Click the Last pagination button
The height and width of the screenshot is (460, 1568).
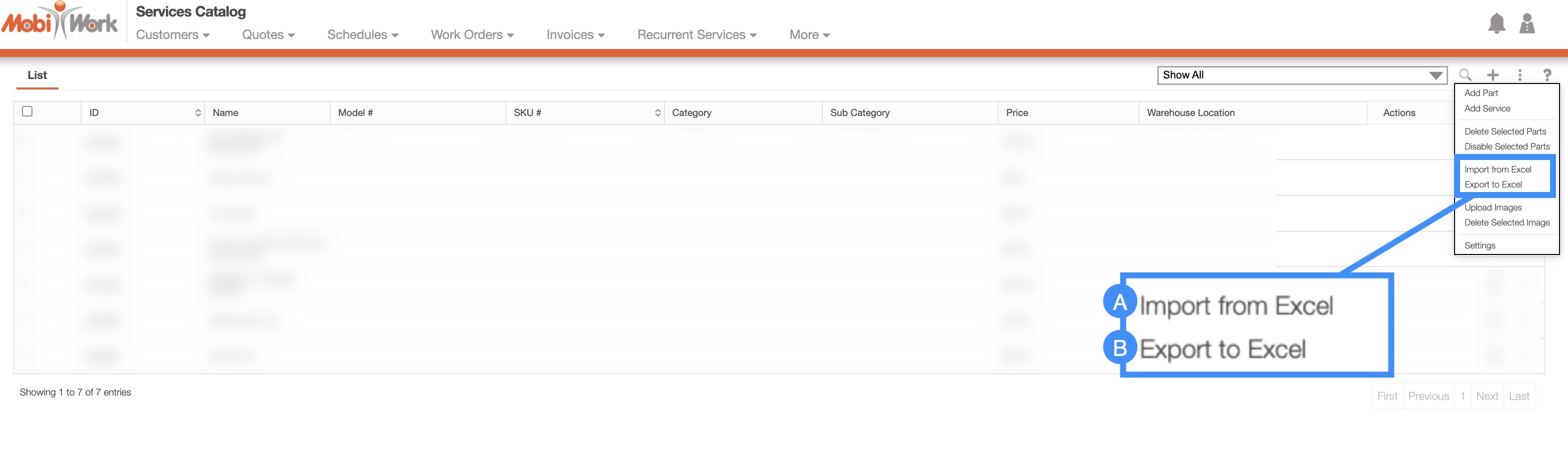tap(1519, 396)
